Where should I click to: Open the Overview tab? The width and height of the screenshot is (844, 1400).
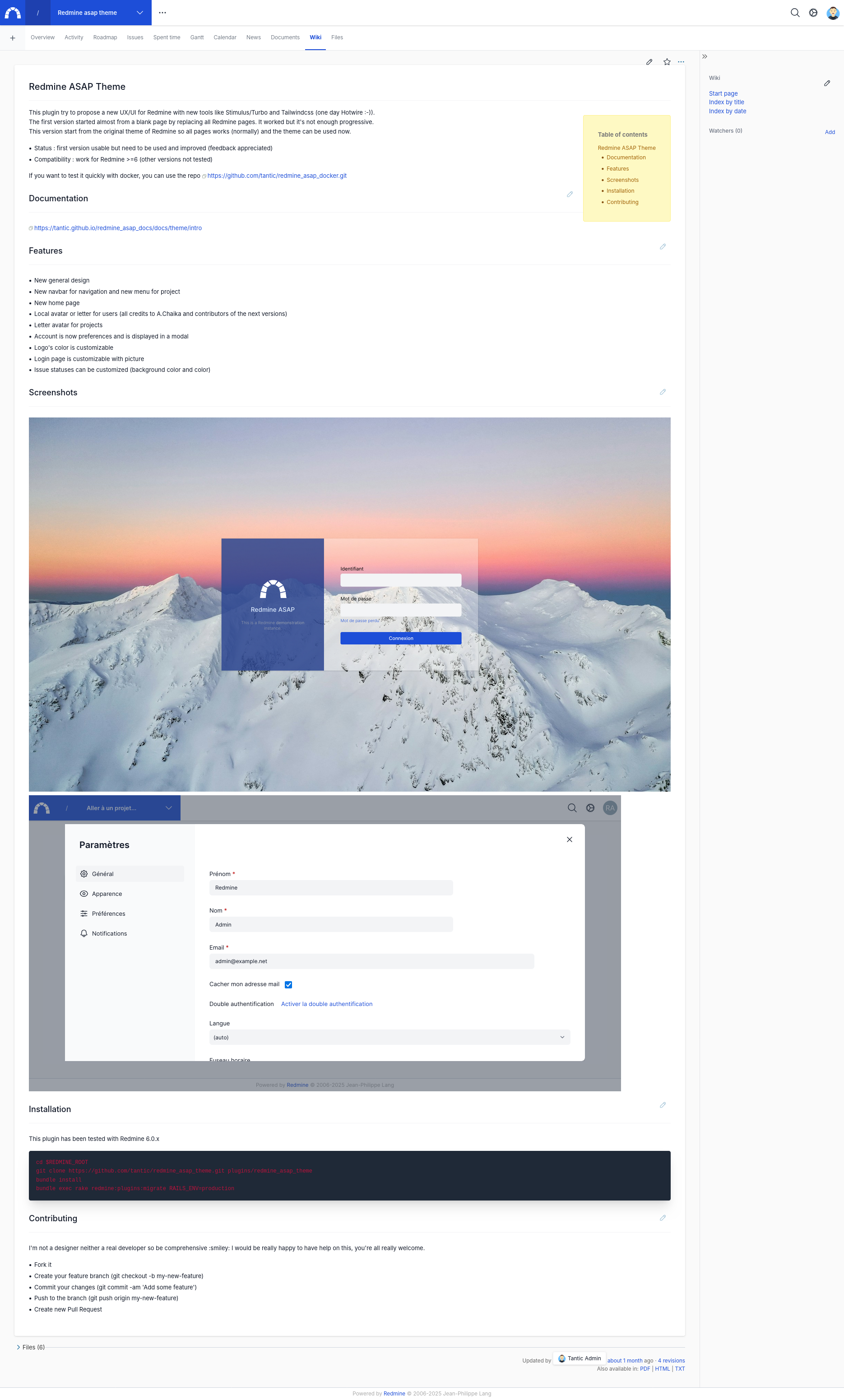42,37
